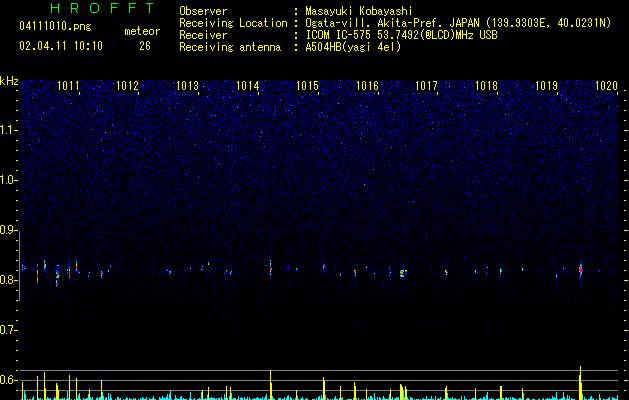Click the Receiving antenna label
629x400 pixels.
pyautogui.click(x=230, y=47)
